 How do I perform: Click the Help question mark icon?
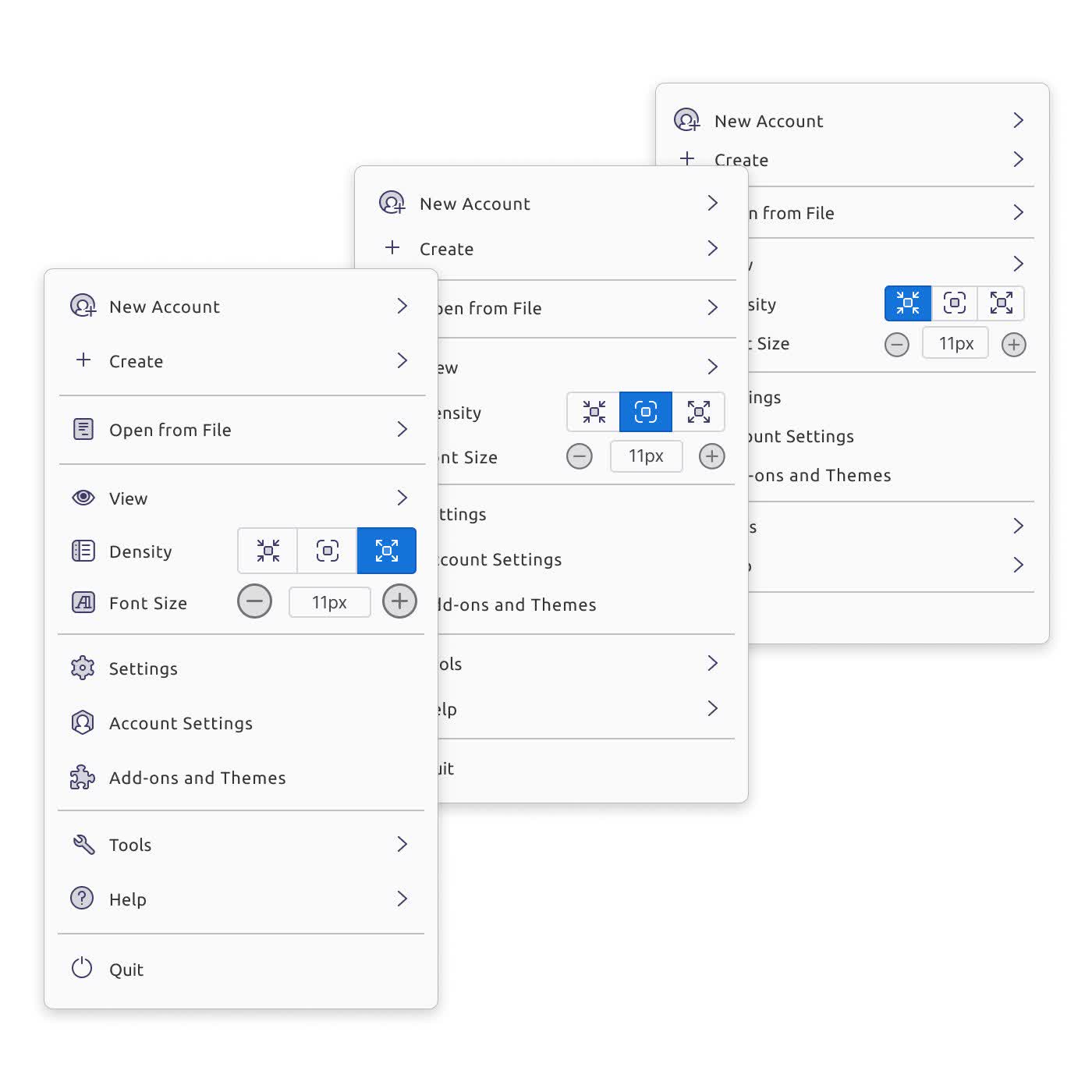pos(83,899)
